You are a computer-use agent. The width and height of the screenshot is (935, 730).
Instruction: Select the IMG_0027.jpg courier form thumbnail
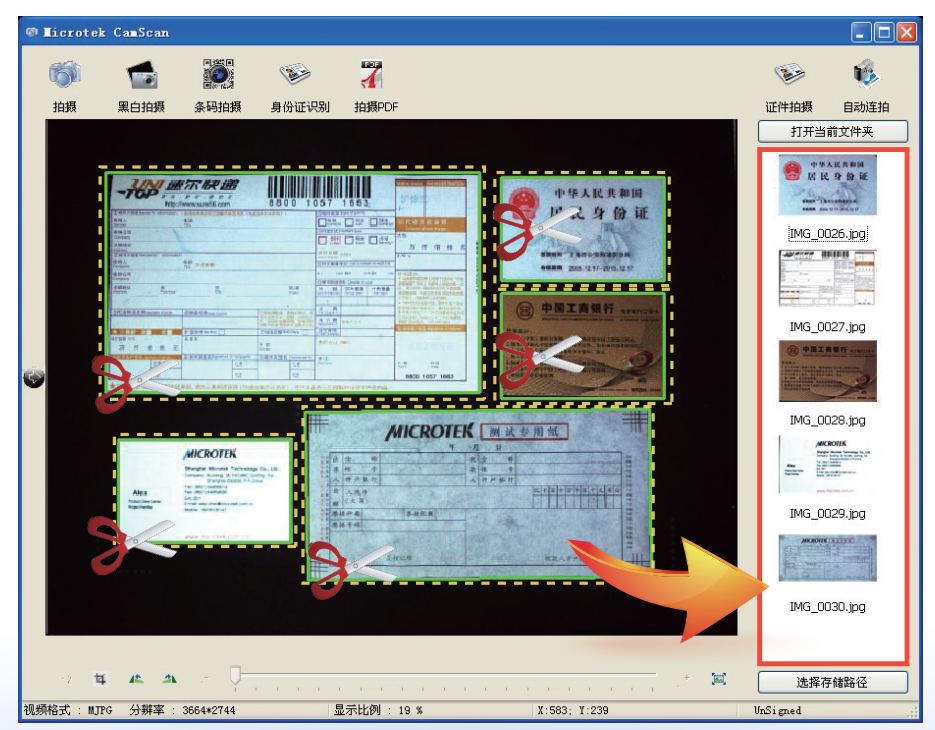[827, 279]
